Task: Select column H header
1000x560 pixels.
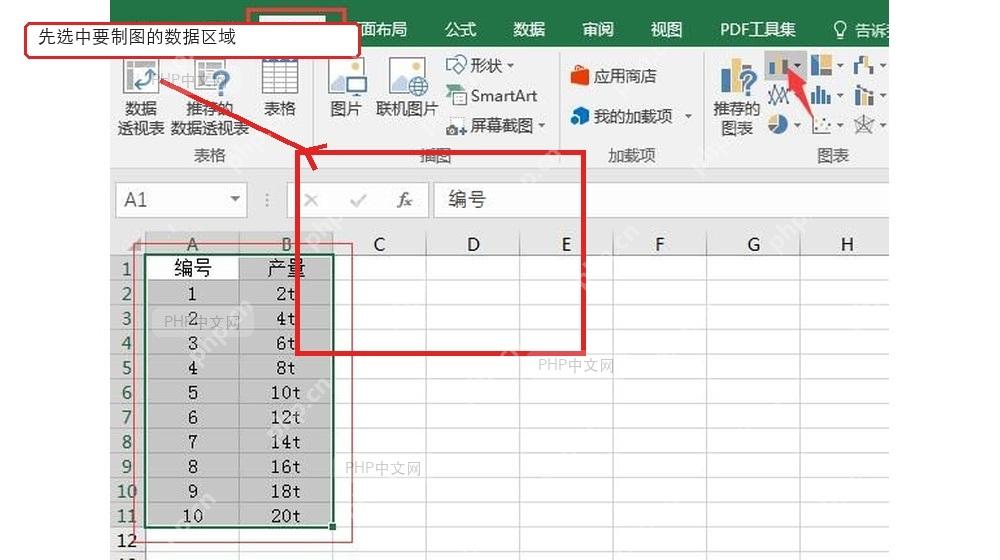Action: [845, 244]
